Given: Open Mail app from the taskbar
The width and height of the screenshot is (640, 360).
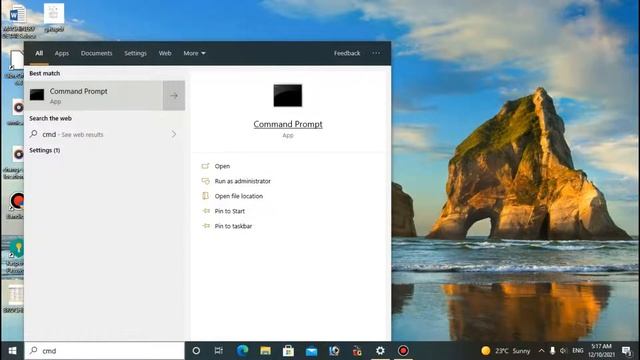Looking at the screenshot, I should (x=311, y=351).
